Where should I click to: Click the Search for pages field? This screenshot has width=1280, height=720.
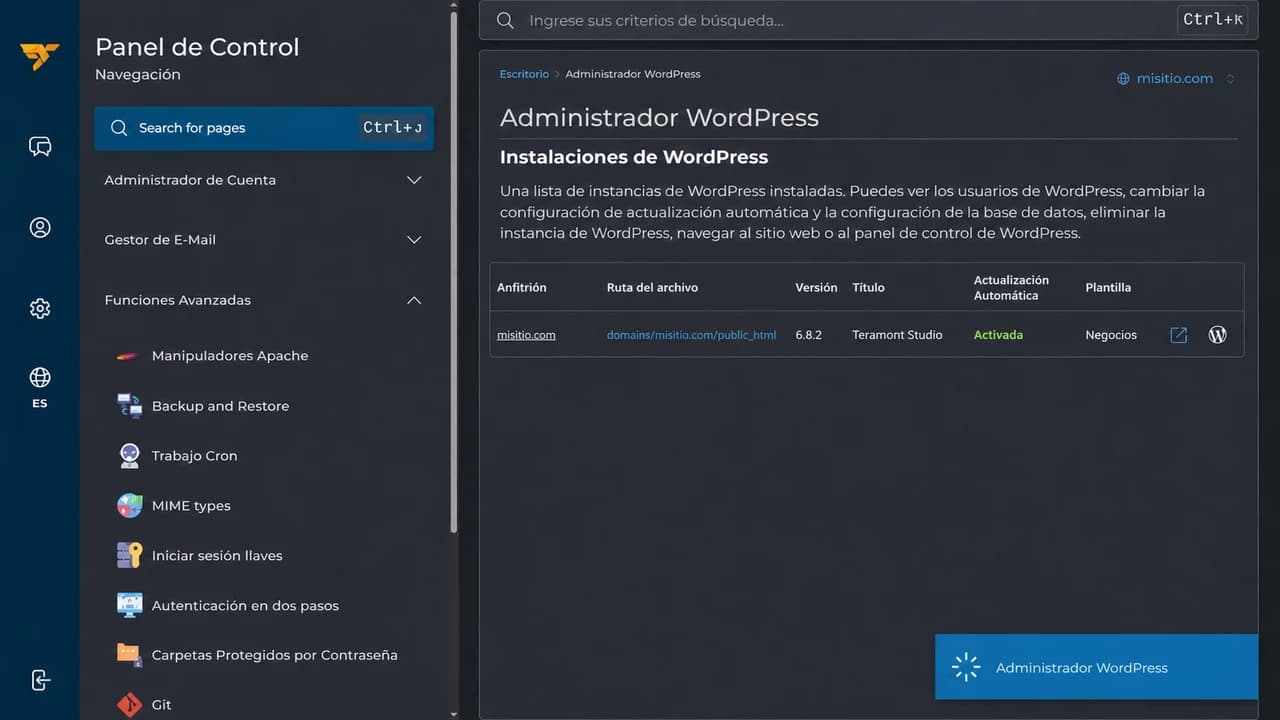(264, 128)
